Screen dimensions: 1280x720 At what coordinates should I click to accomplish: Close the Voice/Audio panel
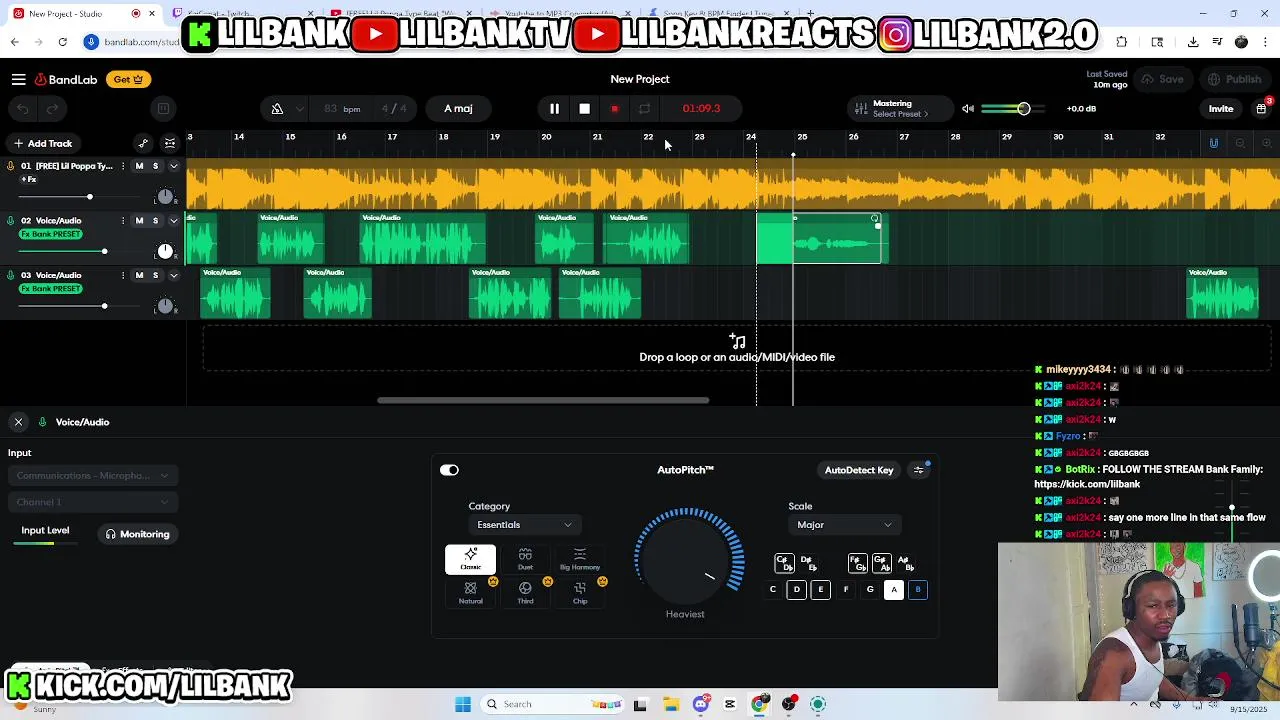click(18, 422)
